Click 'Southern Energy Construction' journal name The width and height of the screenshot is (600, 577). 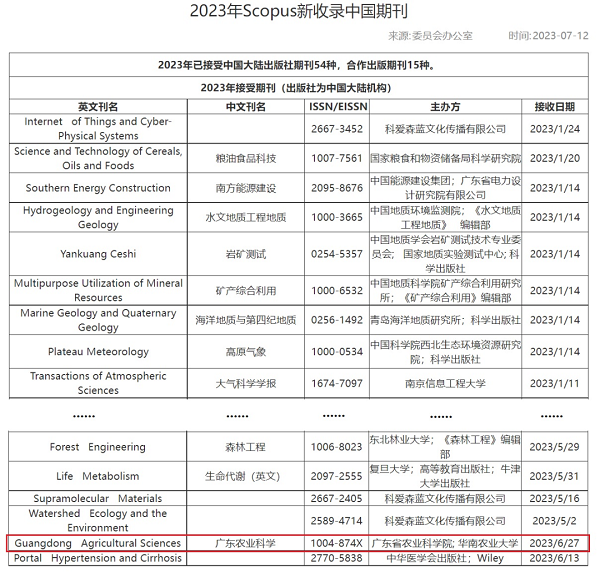[x=98, y=188]
